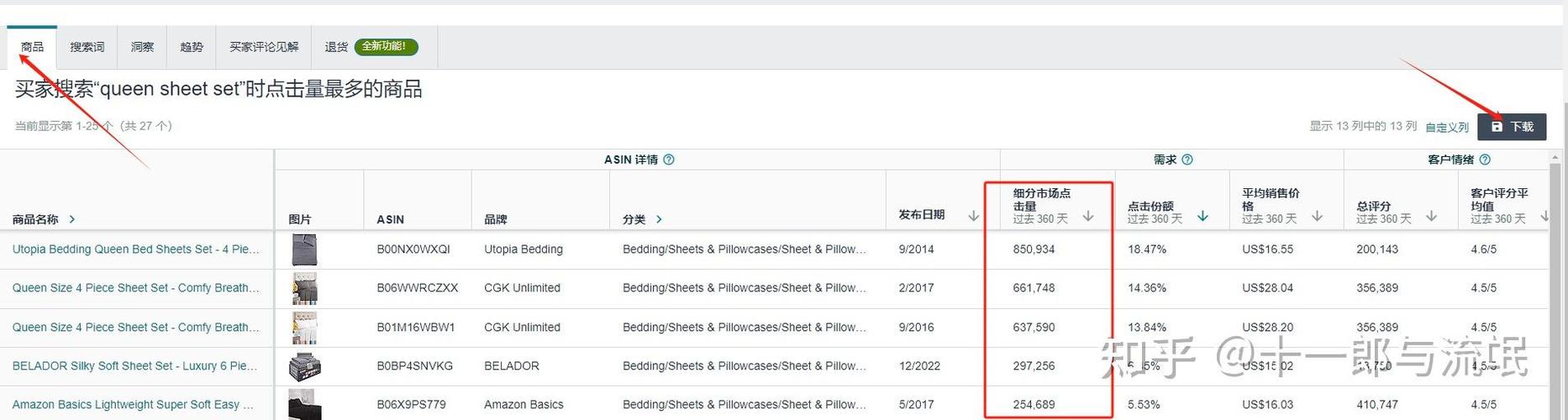The image size is (1568, 420).
Task: Go to the 买家评论见解 tab
Action: 264,47
